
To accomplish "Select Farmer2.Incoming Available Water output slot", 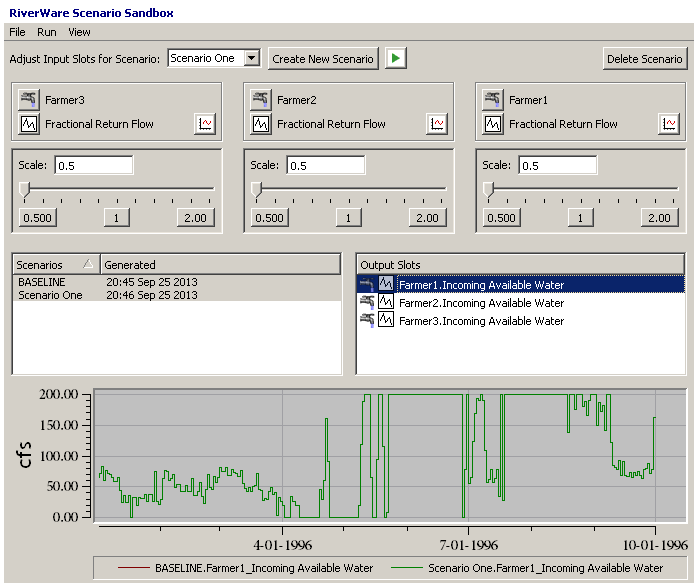I will pos(520,303).
